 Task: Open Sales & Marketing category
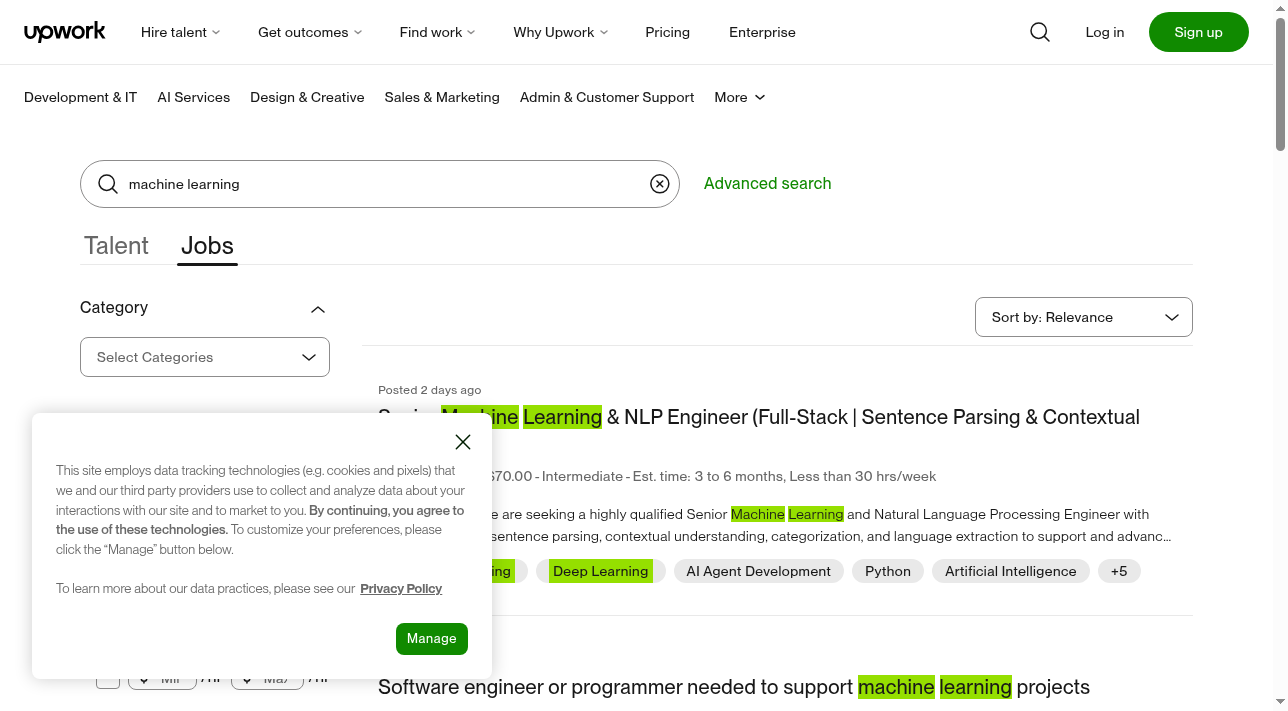(x=442, y=97)
